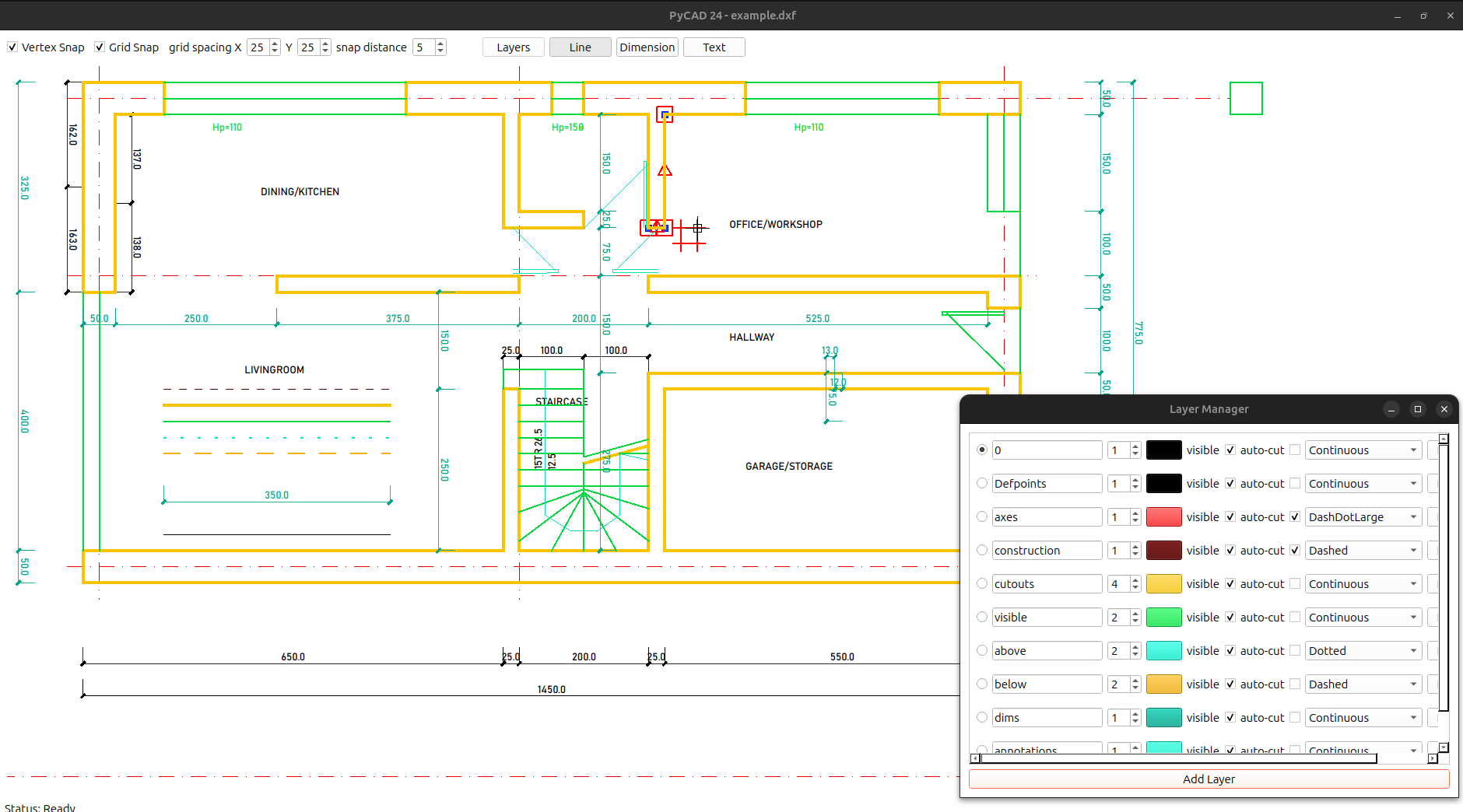
Task: Select the above layer radio button
Action: (982, 650)
